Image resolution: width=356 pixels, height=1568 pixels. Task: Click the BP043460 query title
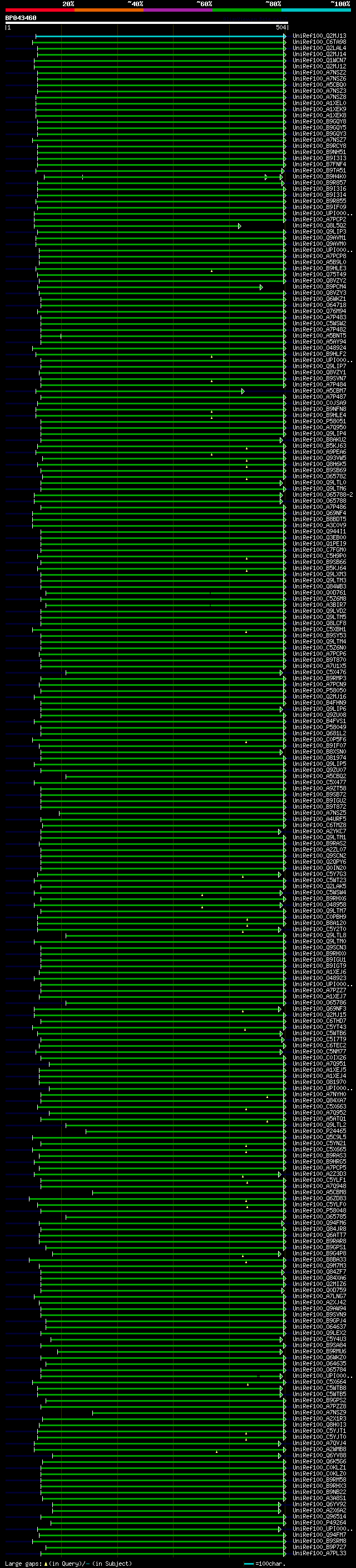(21, 18)
